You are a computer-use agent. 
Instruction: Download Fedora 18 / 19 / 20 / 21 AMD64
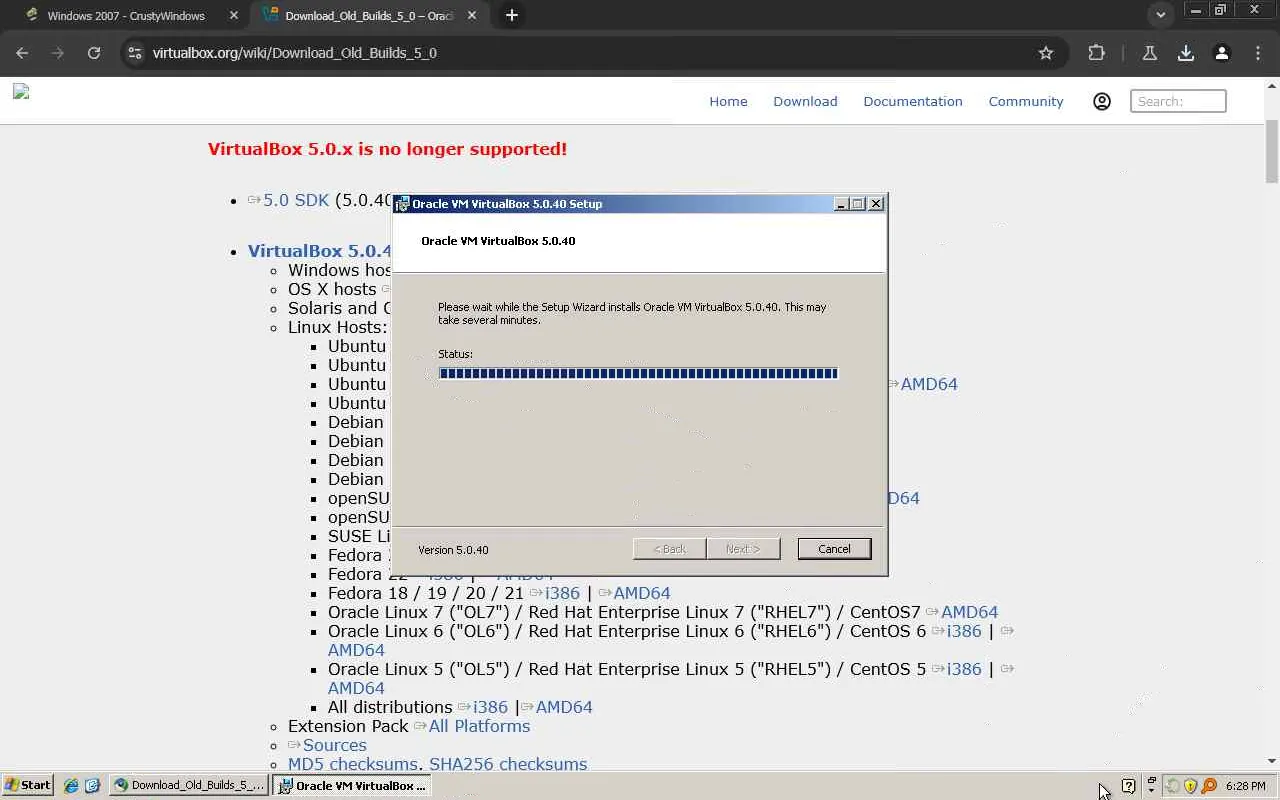tap(642, 593)
